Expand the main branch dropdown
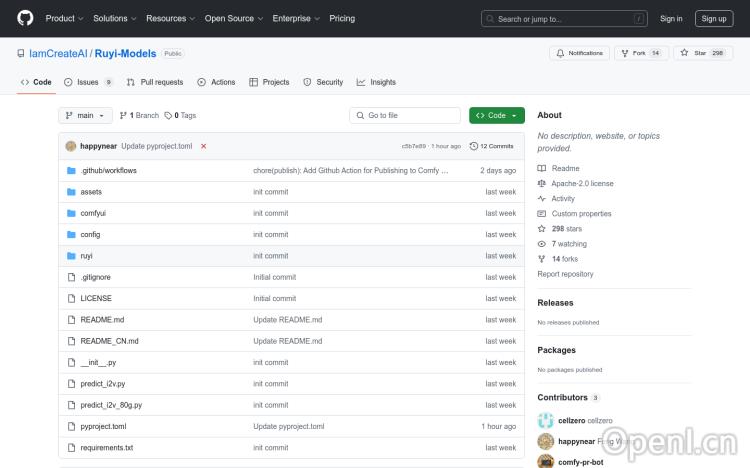The image size is (750, 468). coord(86,116)
